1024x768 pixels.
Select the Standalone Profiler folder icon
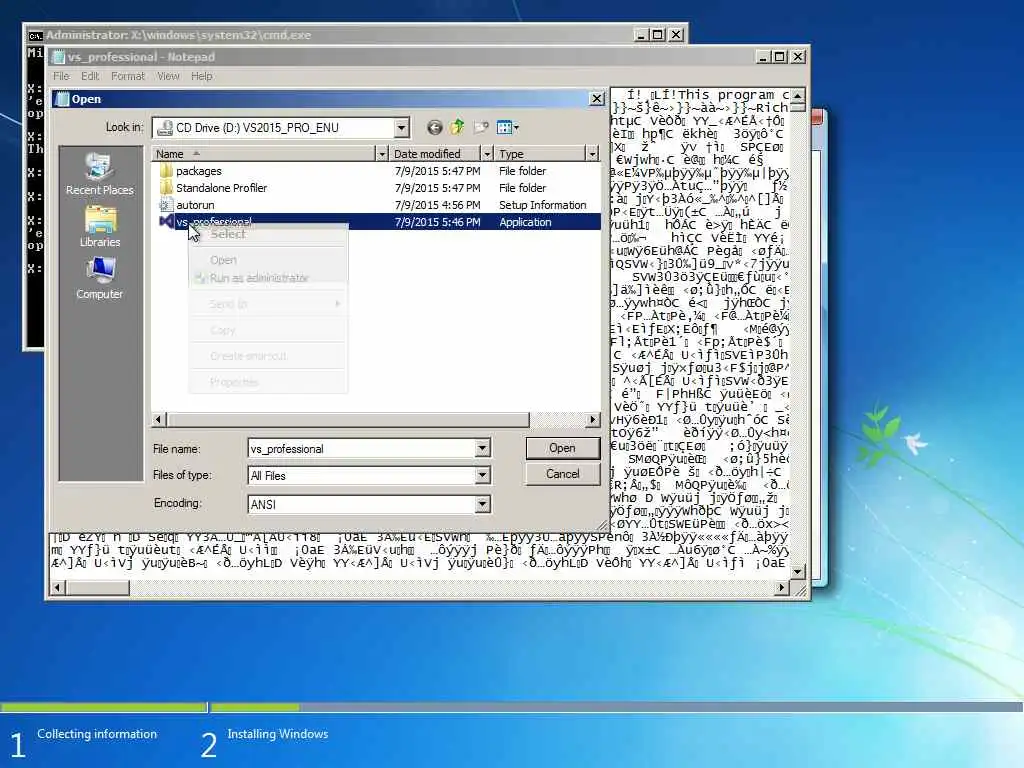(166, 188)
